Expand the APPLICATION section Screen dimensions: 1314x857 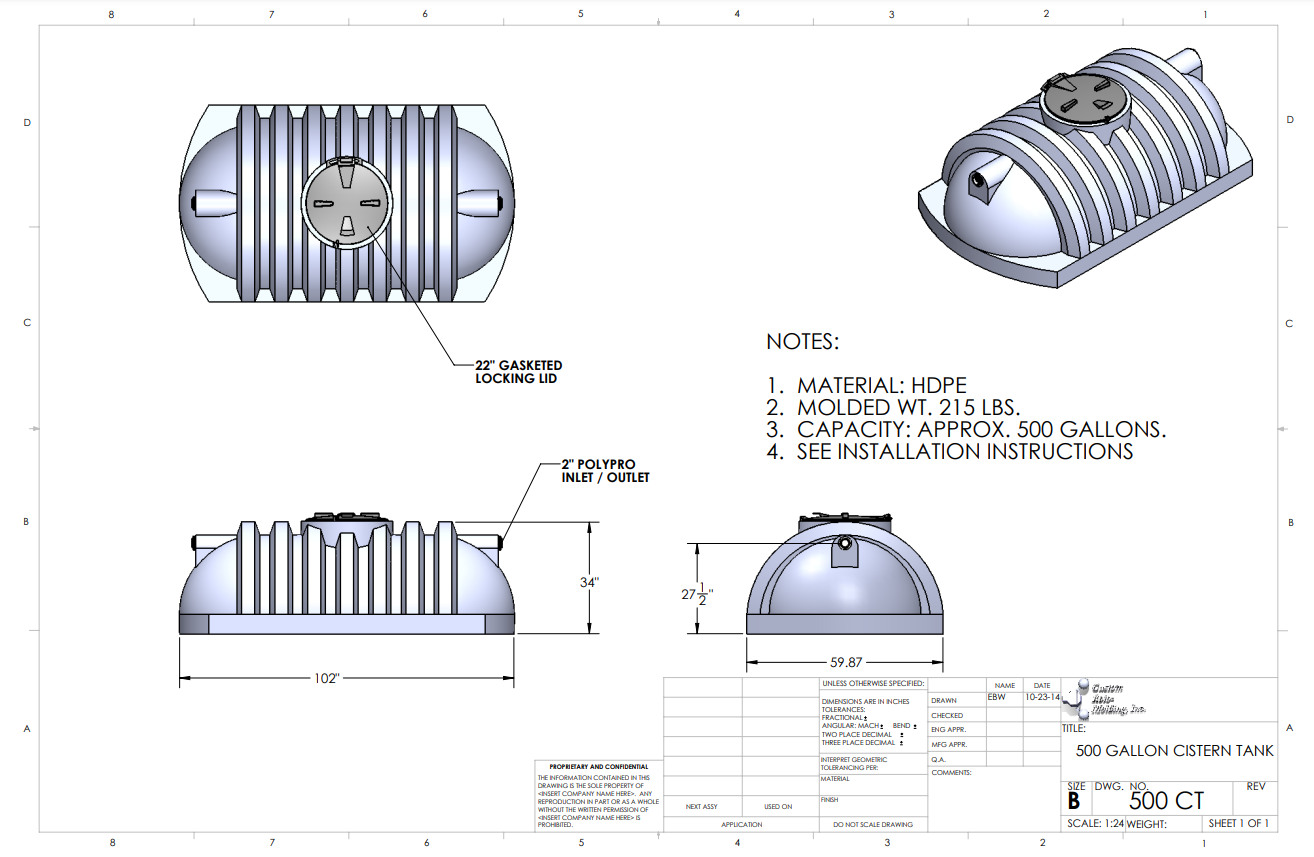tap(740, 824)
